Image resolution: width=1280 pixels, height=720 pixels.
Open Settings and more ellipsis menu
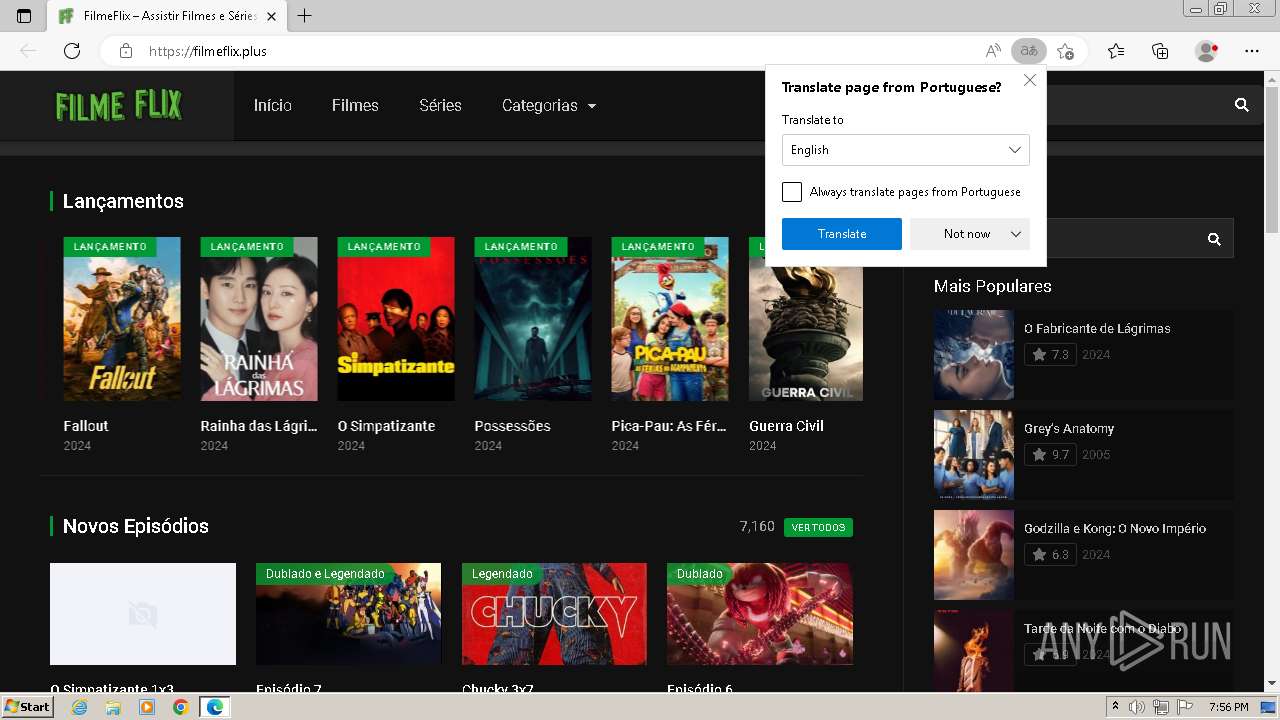click(x=1252, y=51)
